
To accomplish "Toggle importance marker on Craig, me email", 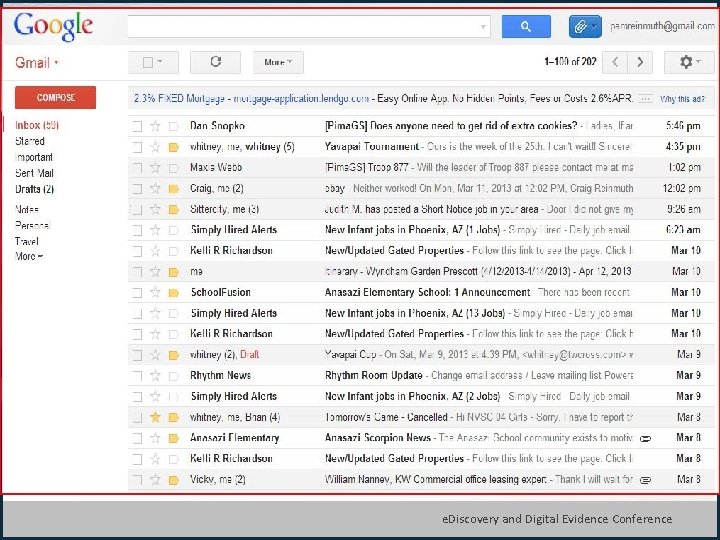I will coord(173,189).
